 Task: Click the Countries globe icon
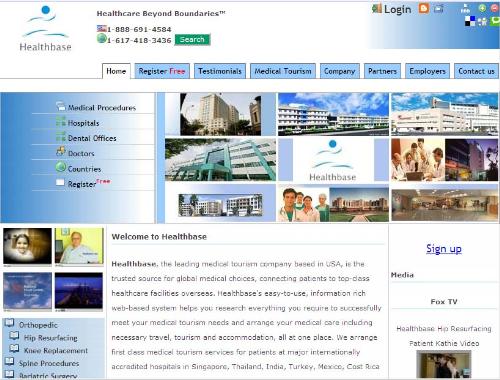point(61,167)
